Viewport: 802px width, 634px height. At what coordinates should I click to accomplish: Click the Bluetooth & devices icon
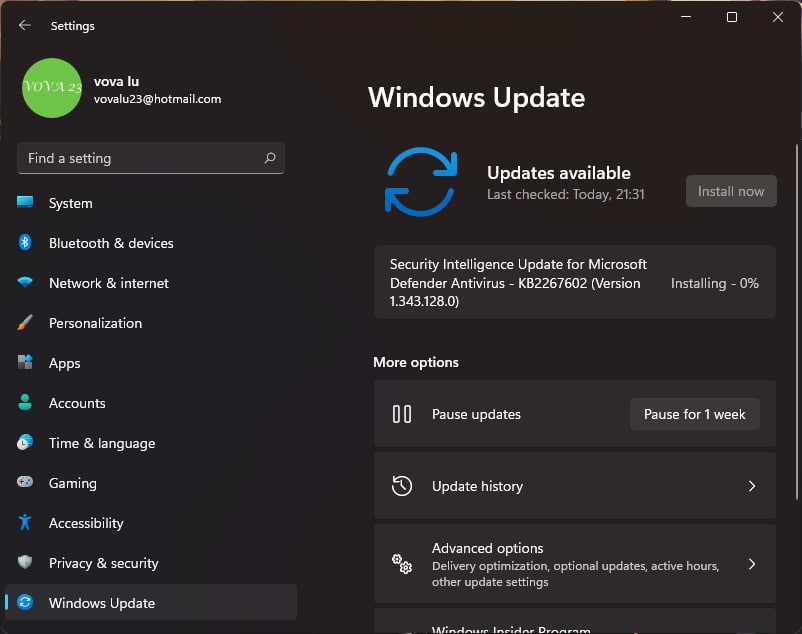click(25, 242)
